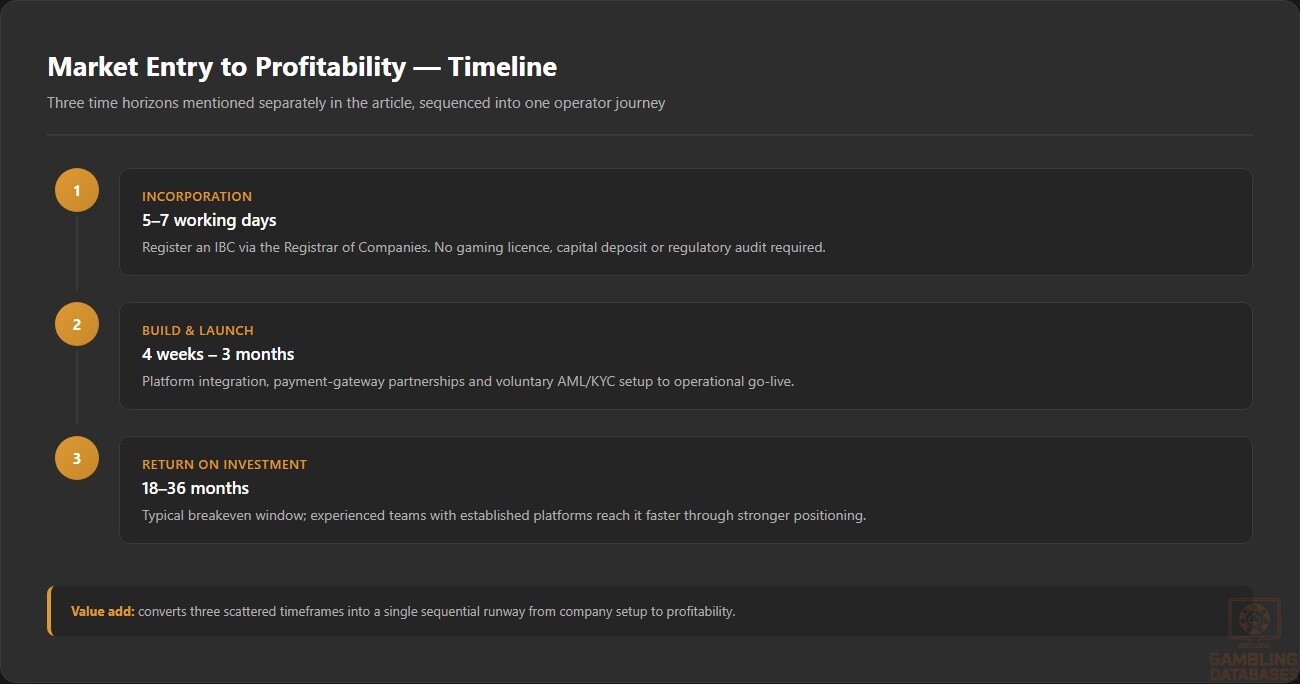
Task: Click the Market Entry to Profitability title
Action: [x=302, y=67]
